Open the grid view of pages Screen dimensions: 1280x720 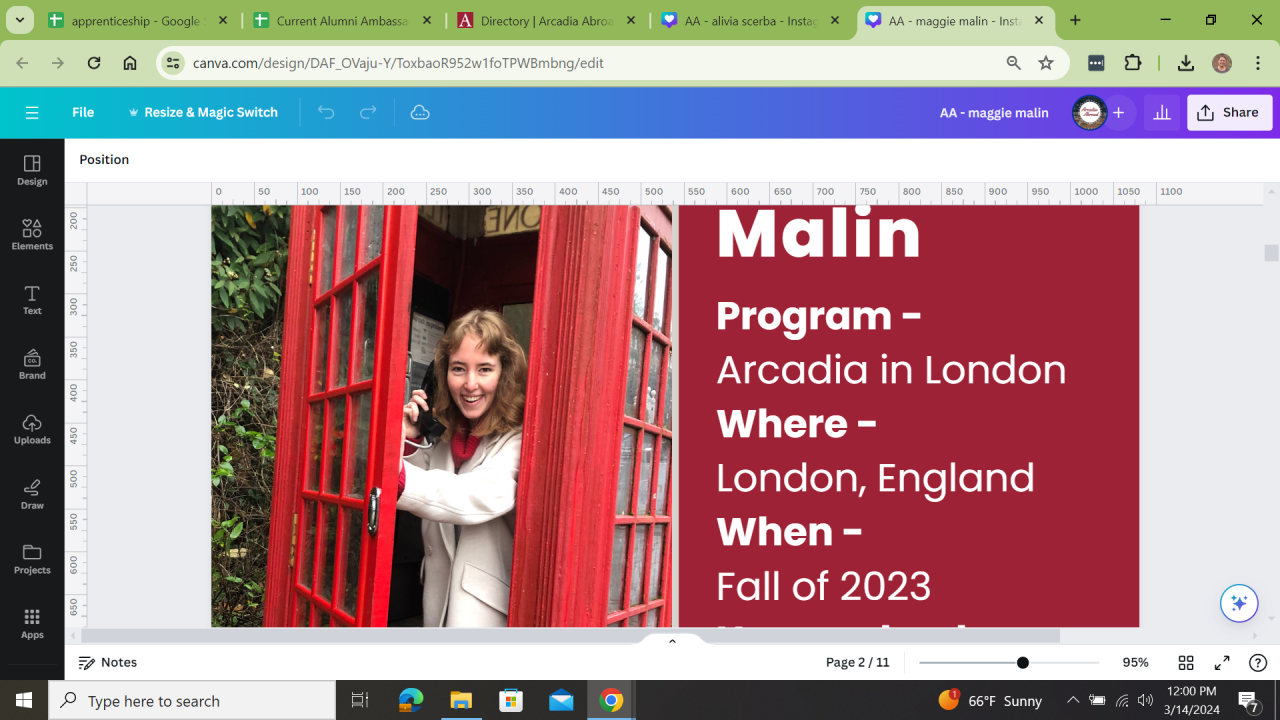[1186, 663]
